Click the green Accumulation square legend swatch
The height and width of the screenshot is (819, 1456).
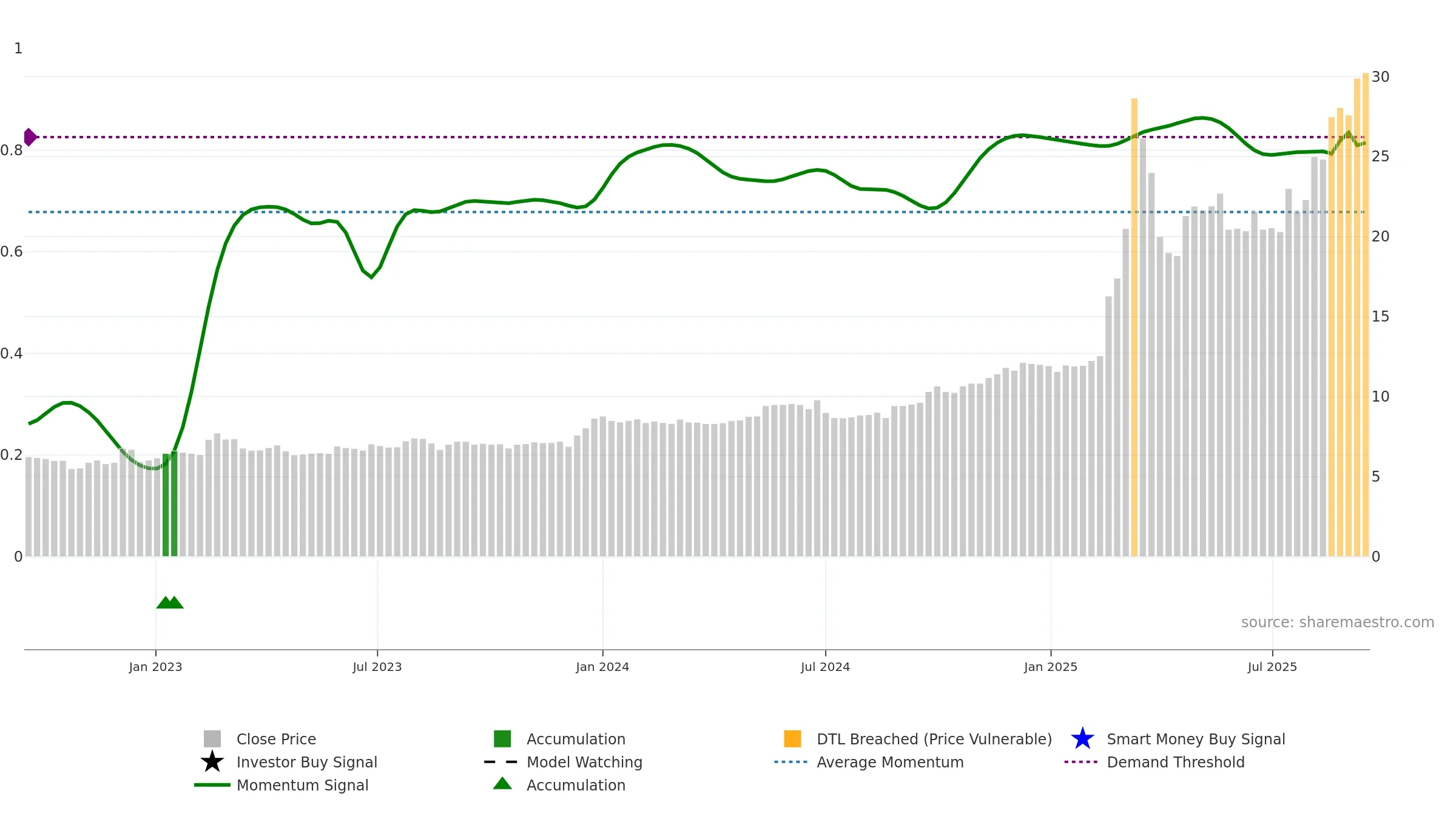point(502,739)
